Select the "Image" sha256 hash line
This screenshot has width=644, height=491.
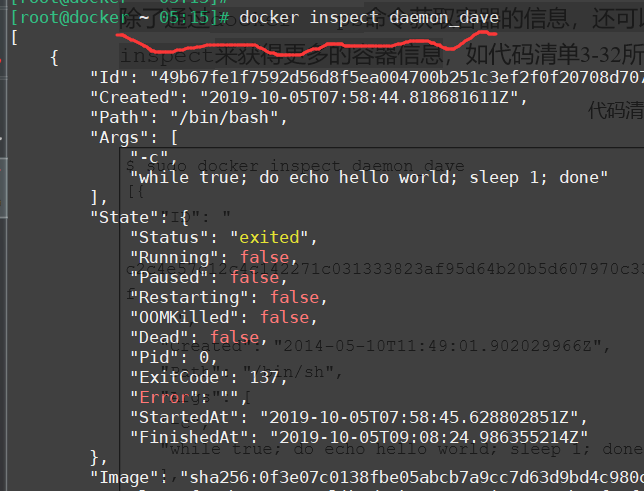(367, 477)
